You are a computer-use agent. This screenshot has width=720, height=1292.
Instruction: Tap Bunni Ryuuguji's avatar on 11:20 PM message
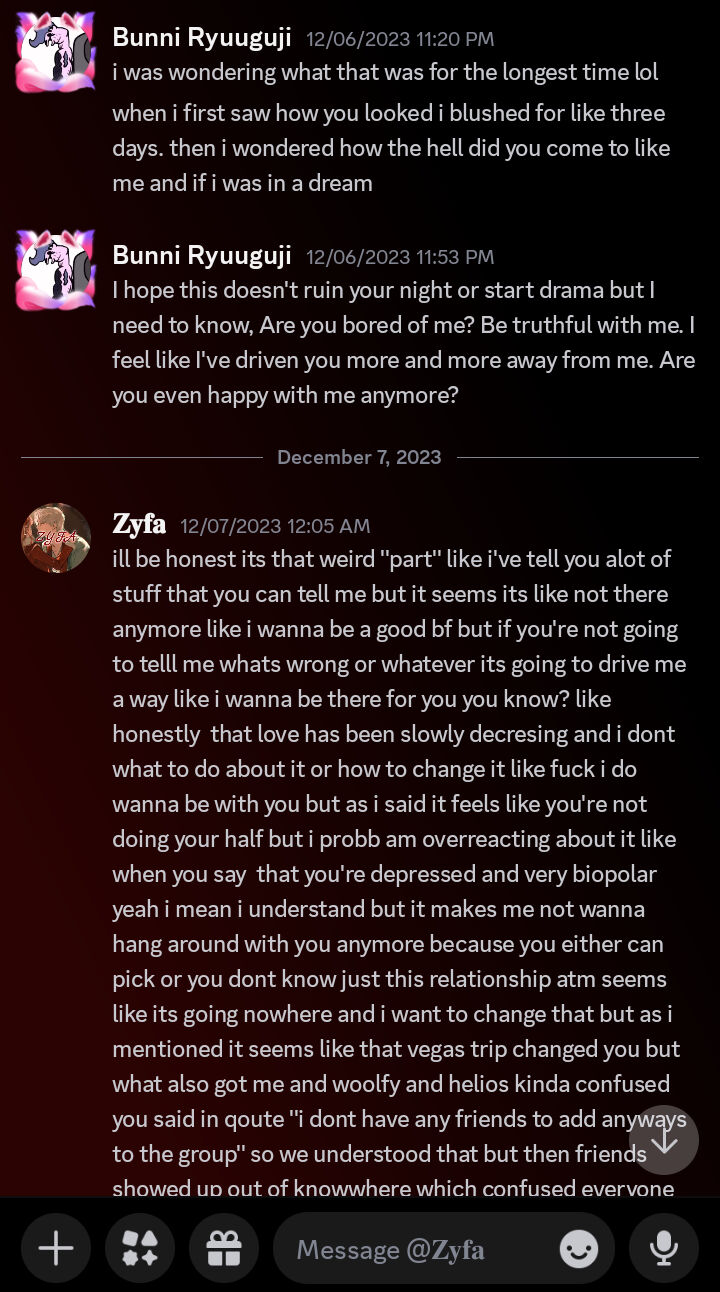click(x=56, y=53)
